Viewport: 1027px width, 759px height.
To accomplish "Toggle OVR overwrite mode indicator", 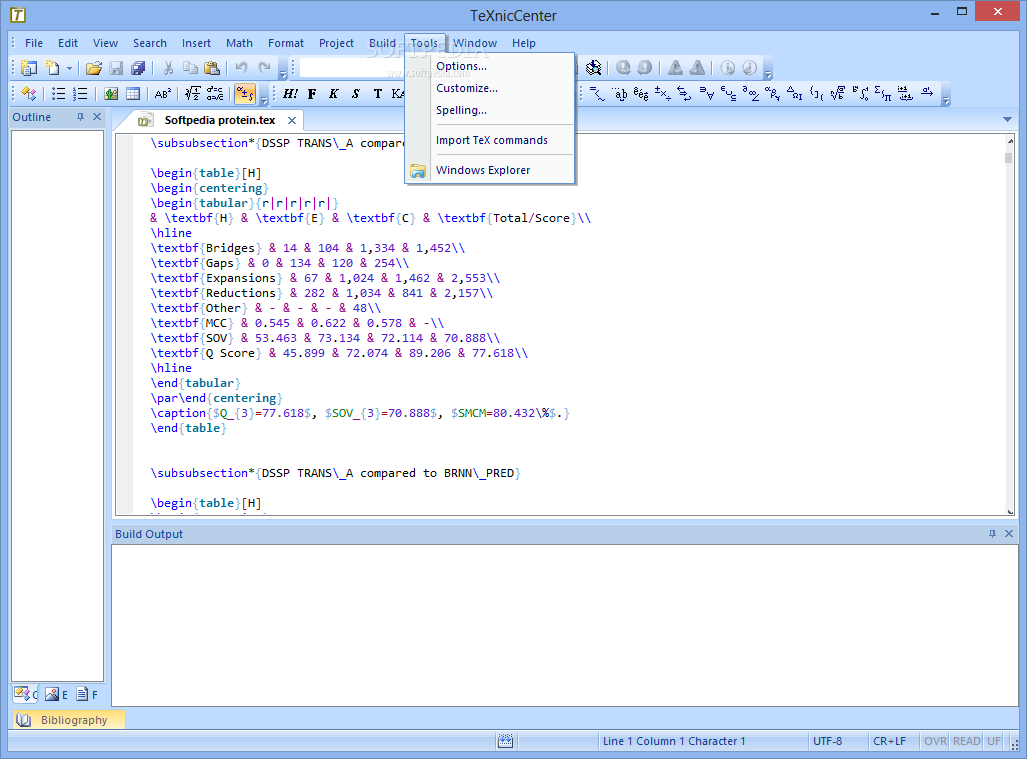I will click(935, 741).
